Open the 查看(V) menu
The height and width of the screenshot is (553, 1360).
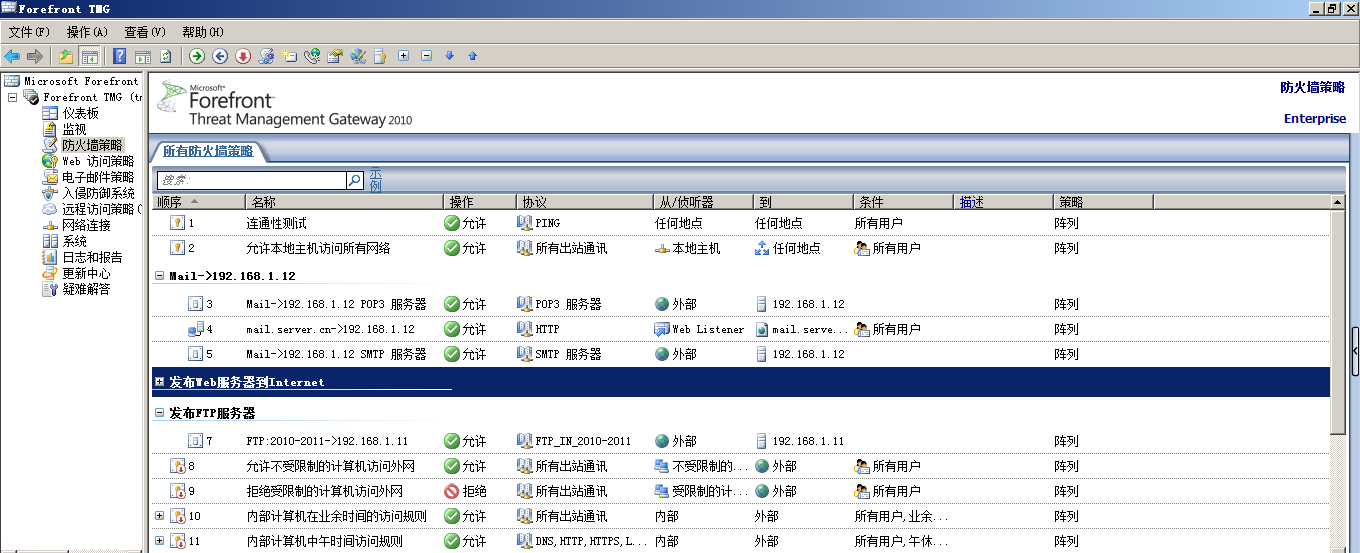[x=145, y=32]
